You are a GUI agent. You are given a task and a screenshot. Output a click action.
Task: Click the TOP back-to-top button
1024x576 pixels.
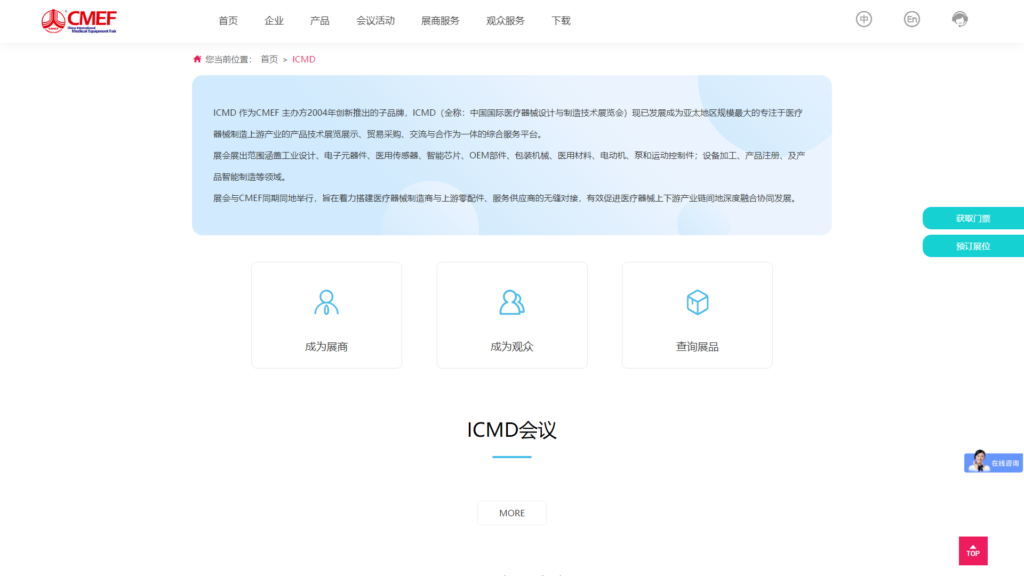click(x=973, y=551)
